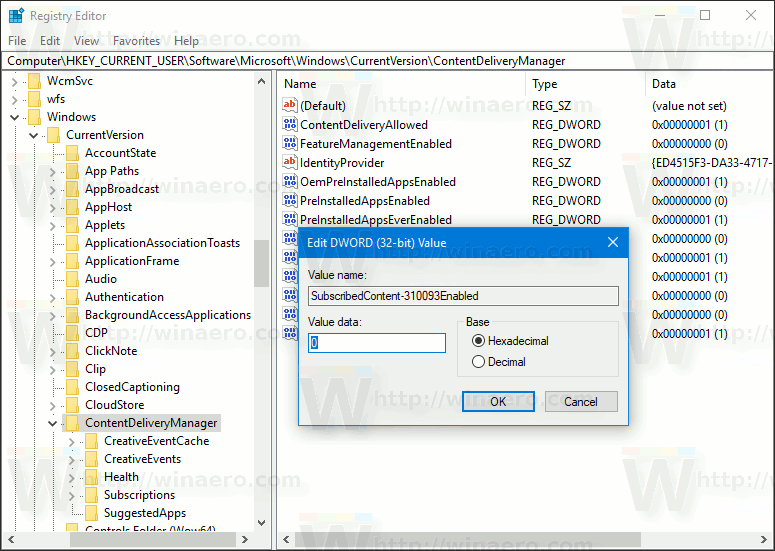The height and width of the screenshot is (551, 775).
Task: Click the wfs folder icon
Action: click(35, 99)
